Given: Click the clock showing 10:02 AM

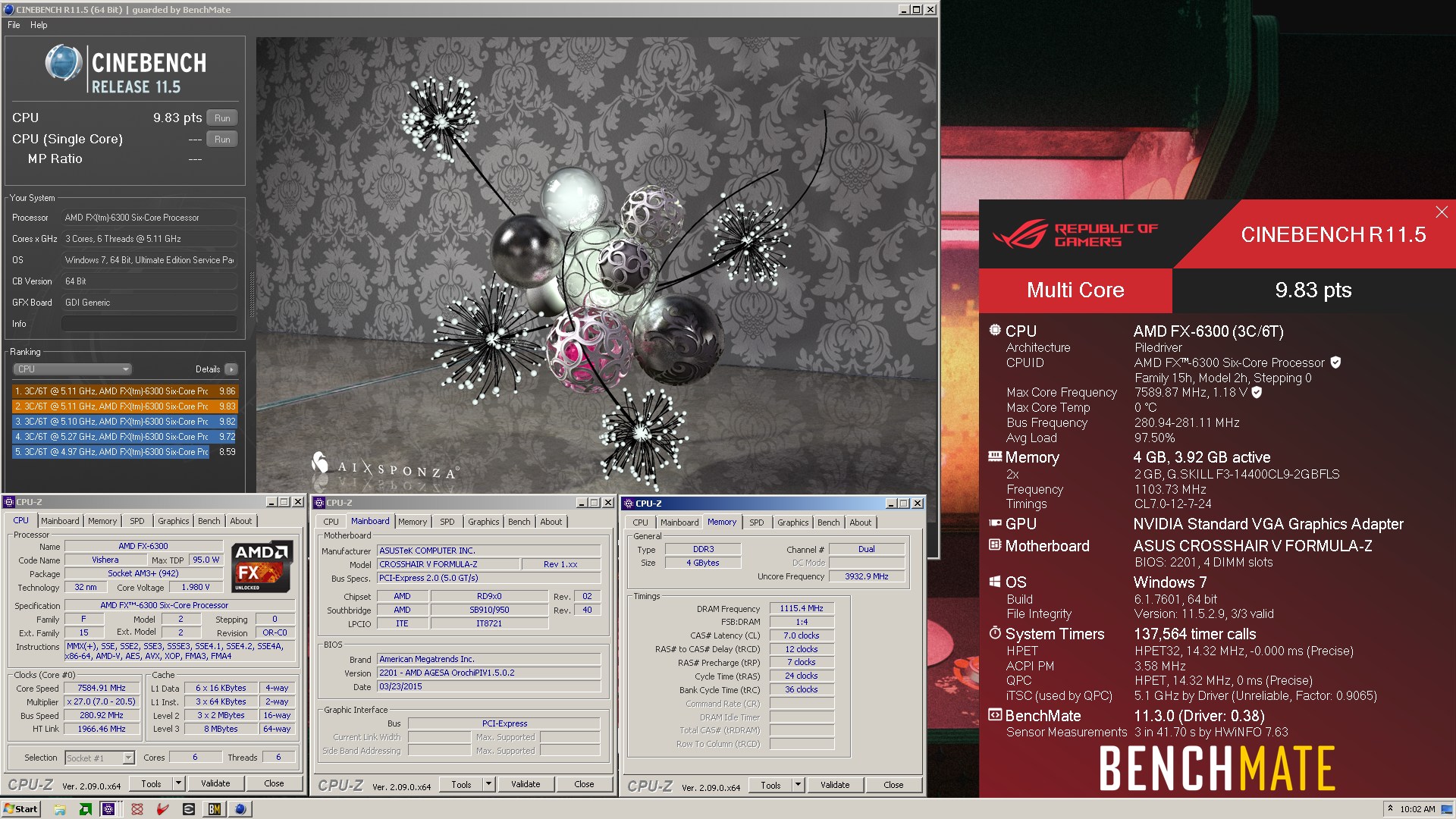Looking at the screenshot, I should click(x=1417, y=809).
